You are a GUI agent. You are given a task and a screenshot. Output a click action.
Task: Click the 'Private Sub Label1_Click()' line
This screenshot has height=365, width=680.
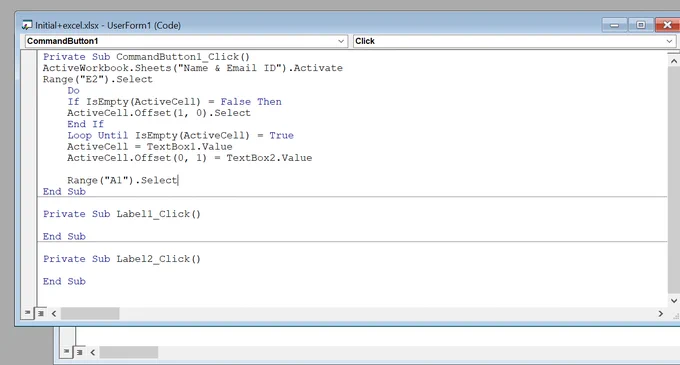click(122, 214)
